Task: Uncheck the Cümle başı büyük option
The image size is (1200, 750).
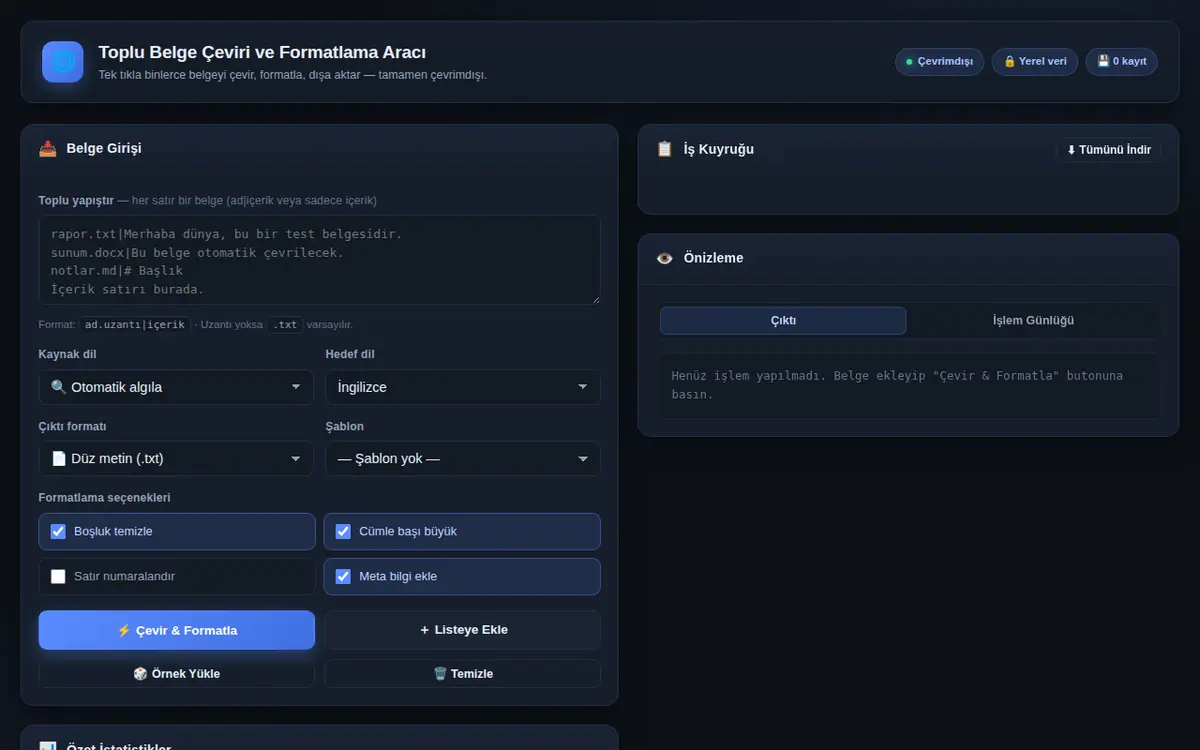Action: pyautogui.click(x=343, y=532)
